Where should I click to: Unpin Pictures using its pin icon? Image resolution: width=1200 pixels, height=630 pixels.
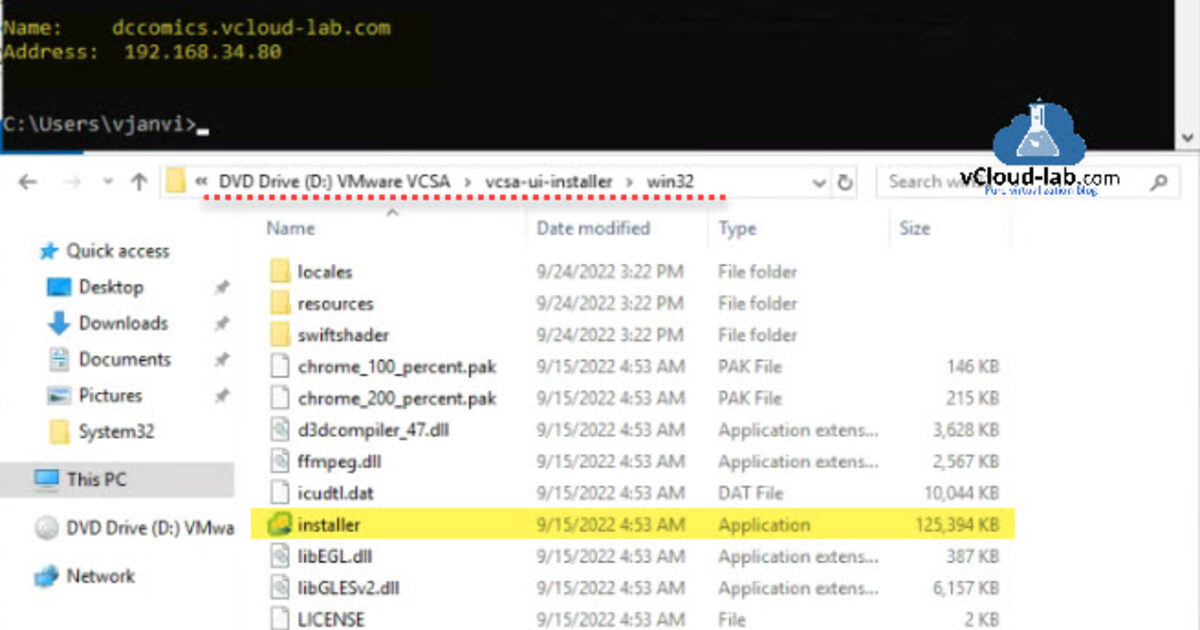(x=222, y=396)
